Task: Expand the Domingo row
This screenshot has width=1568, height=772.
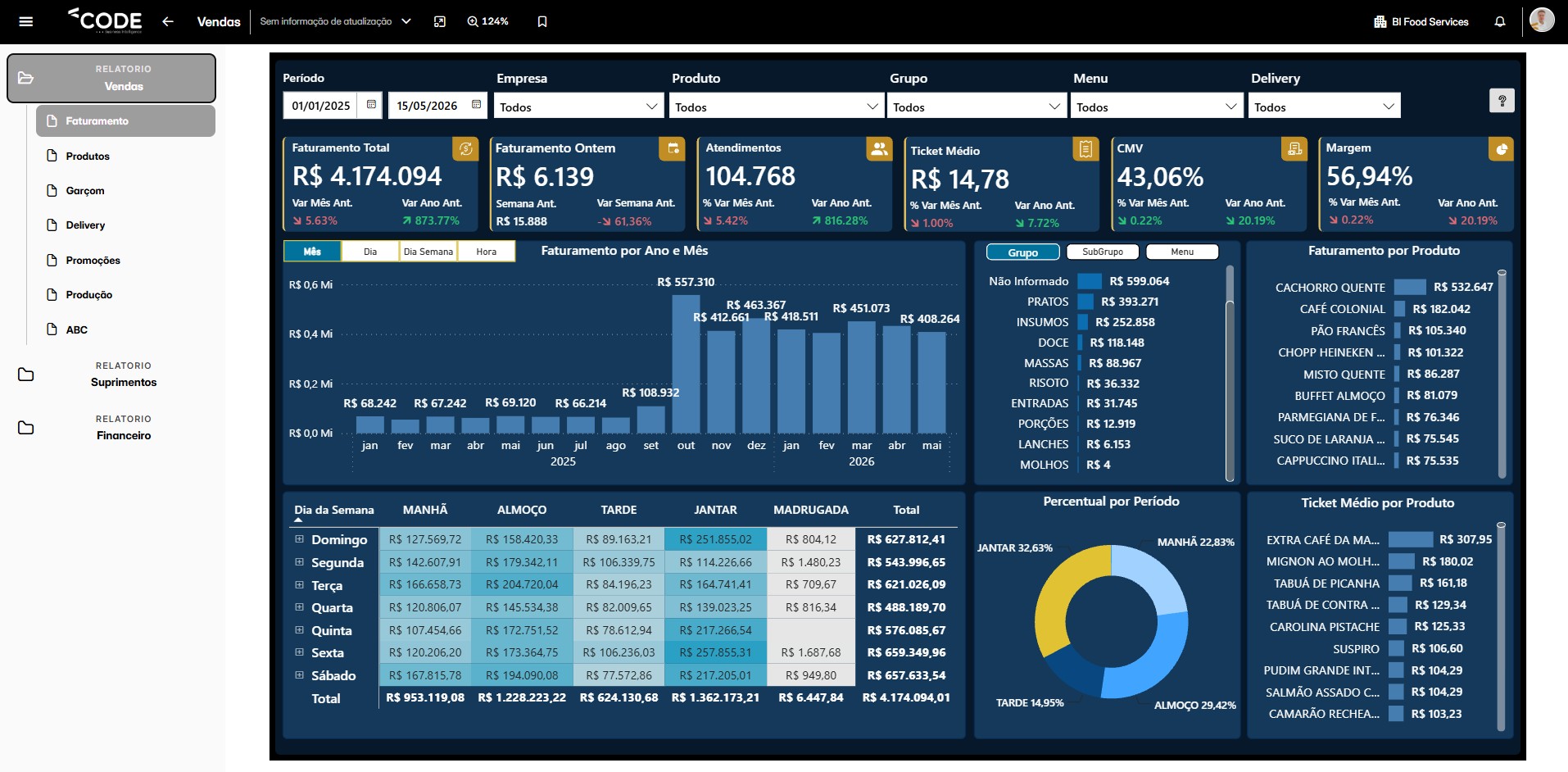Action: [300, 539]
